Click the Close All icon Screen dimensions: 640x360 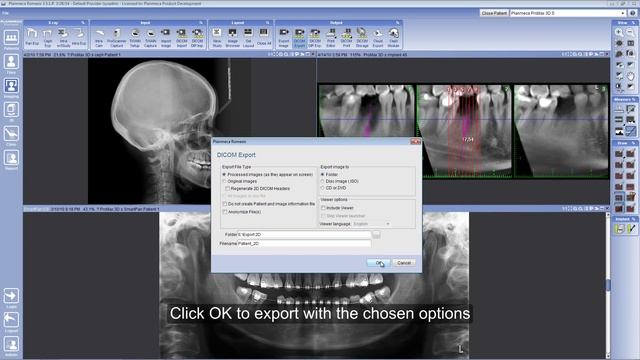pos(264,37)
